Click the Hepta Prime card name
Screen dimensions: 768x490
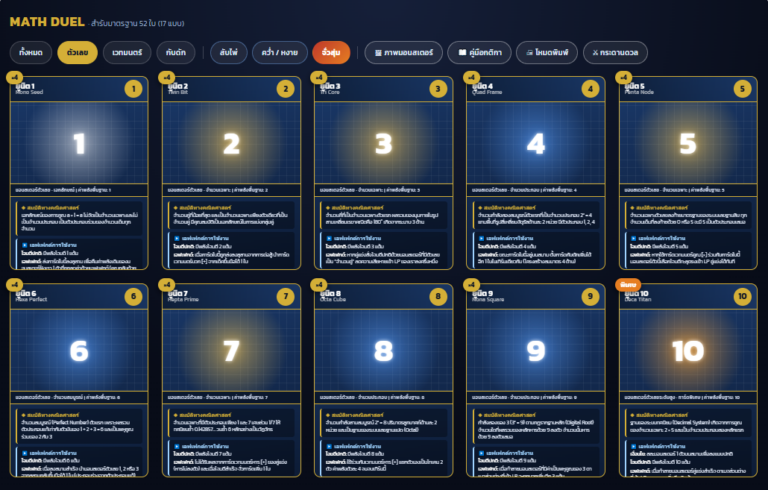183,299
